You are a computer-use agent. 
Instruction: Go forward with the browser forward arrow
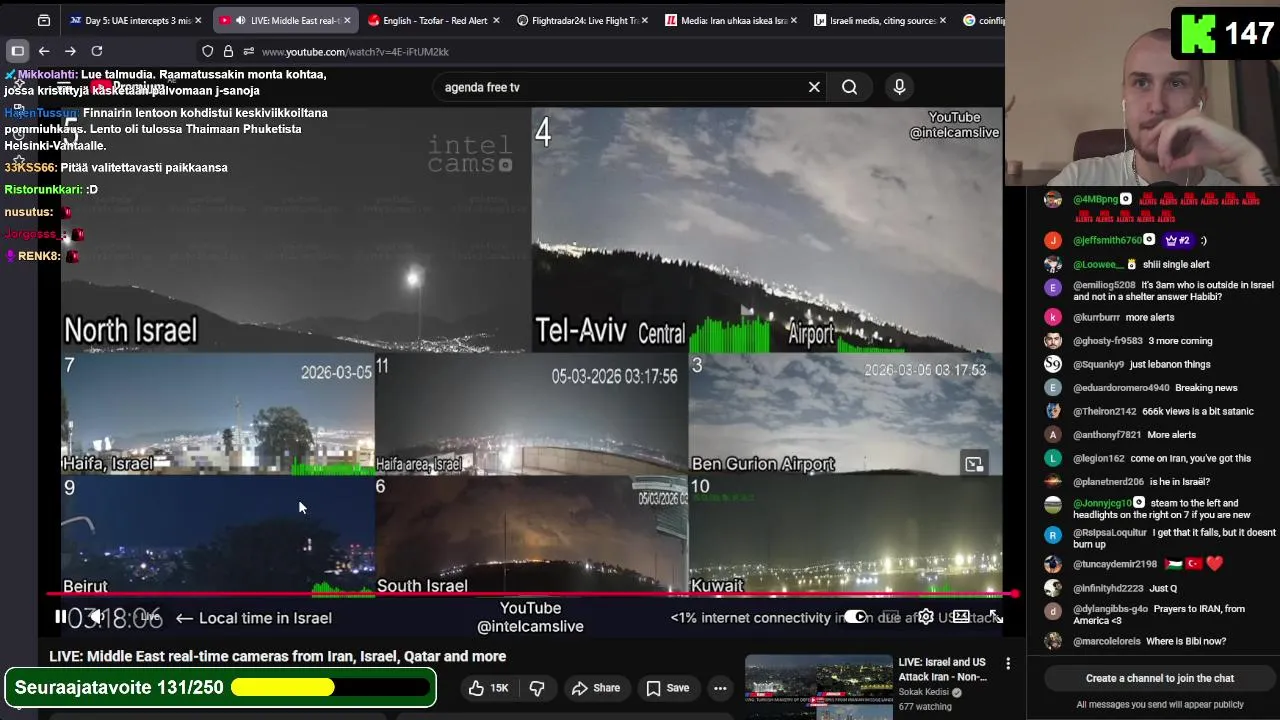pos(70,51)
